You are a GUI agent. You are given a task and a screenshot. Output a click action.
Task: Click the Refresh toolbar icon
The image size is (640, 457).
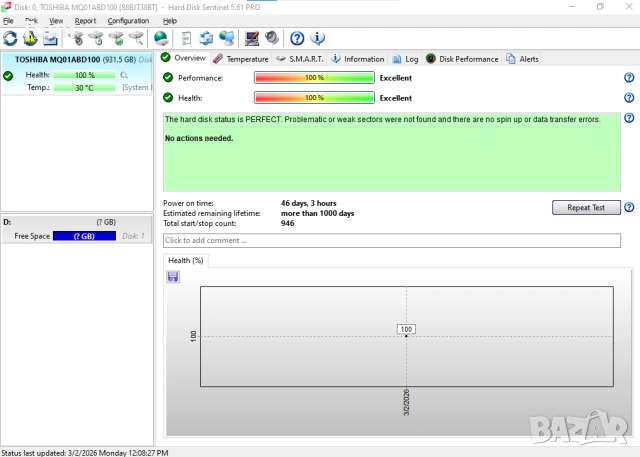click(10, 38)
